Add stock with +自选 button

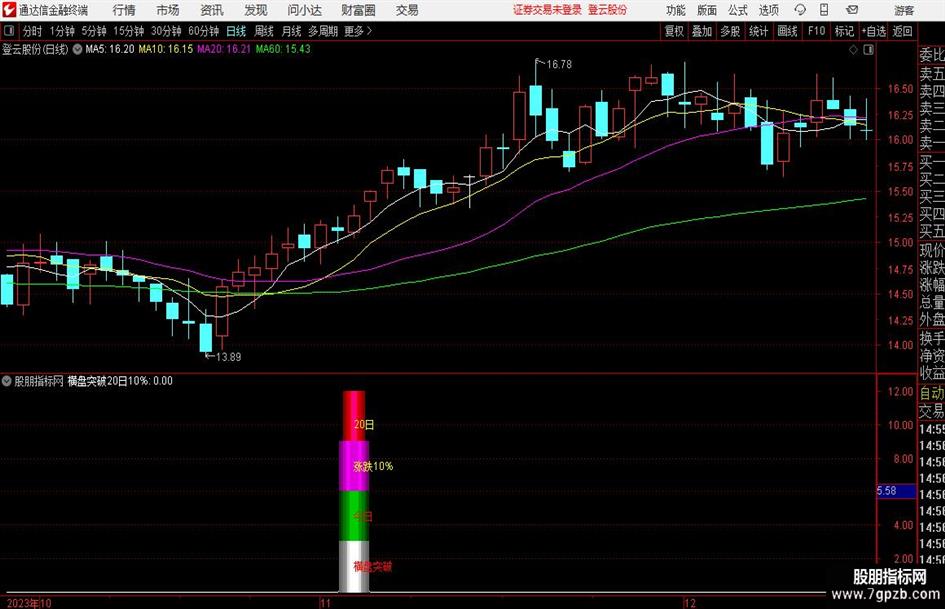[874, 31]
